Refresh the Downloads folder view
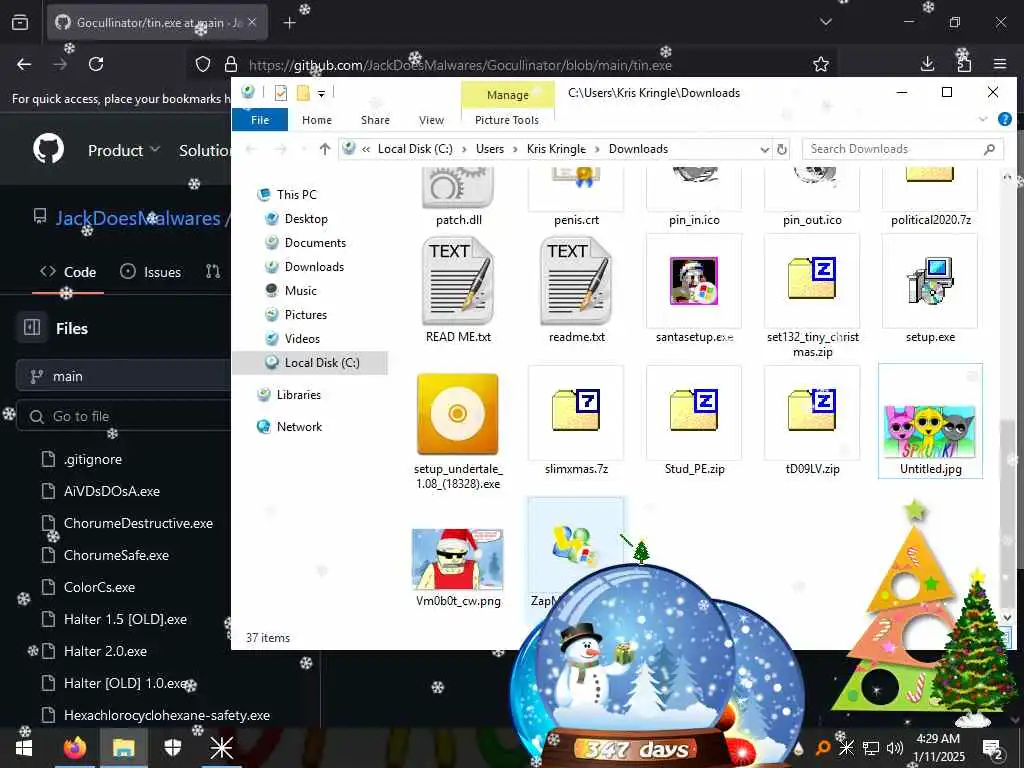The height and width of the screenshot is (768, 1024). (x=782, y=149)
